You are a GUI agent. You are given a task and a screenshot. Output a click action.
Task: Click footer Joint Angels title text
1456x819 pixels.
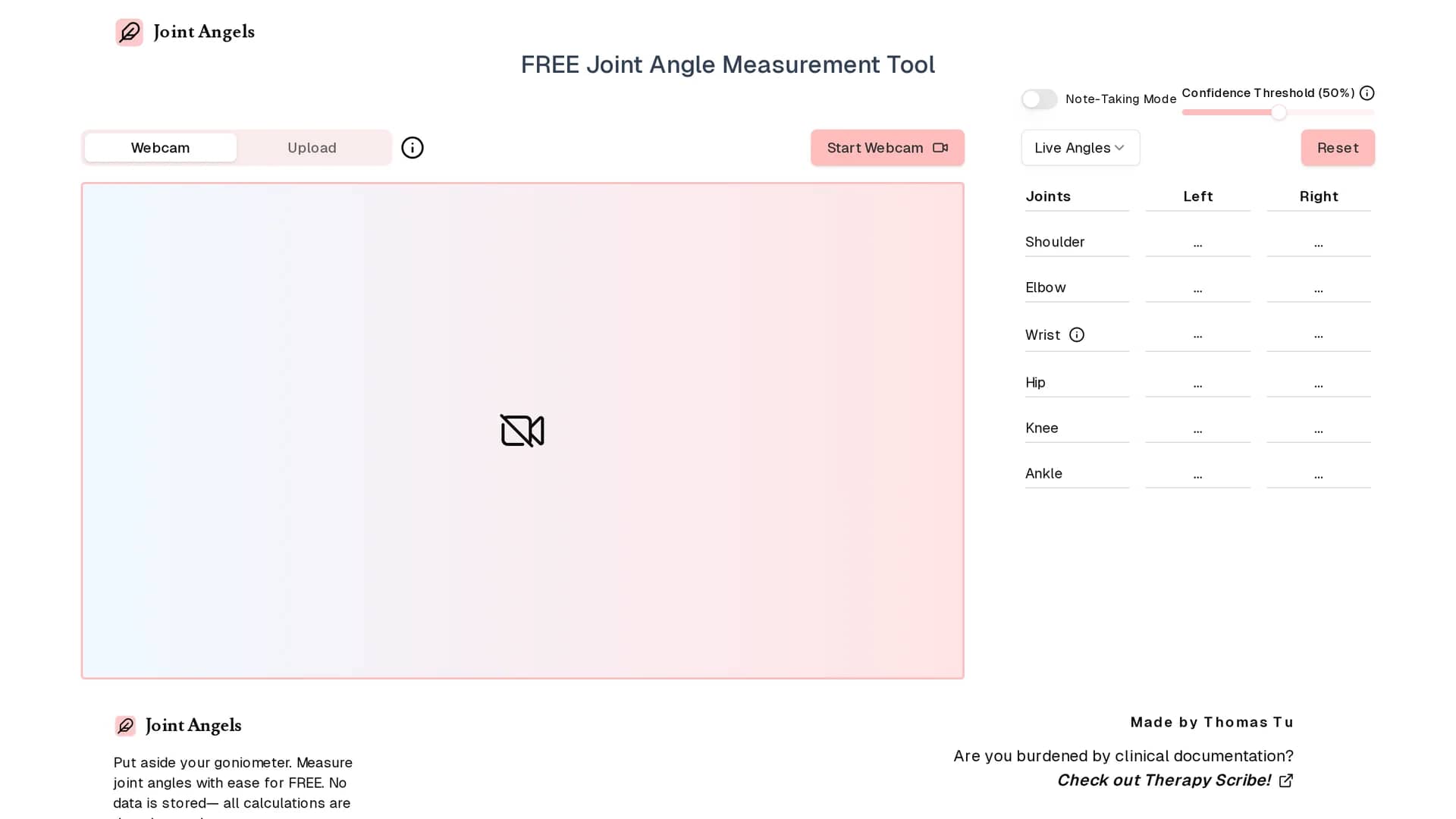[x=193, y=726]
